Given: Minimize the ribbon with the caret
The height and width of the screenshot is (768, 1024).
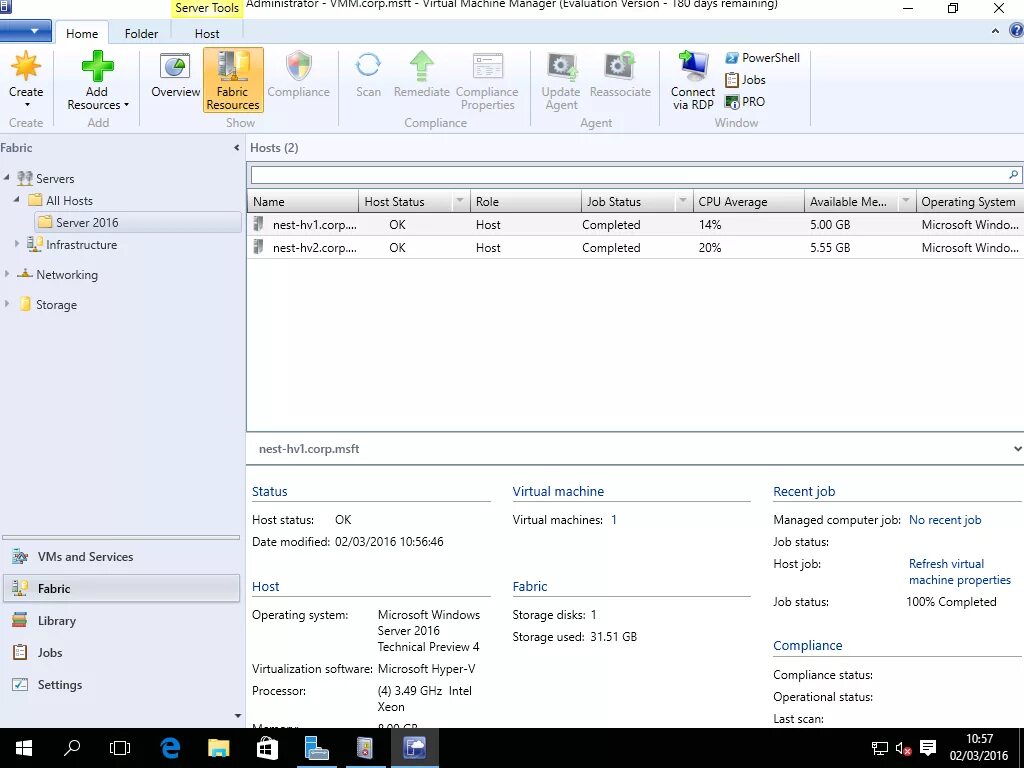Looking at the screenshot, I should [995, 31].
